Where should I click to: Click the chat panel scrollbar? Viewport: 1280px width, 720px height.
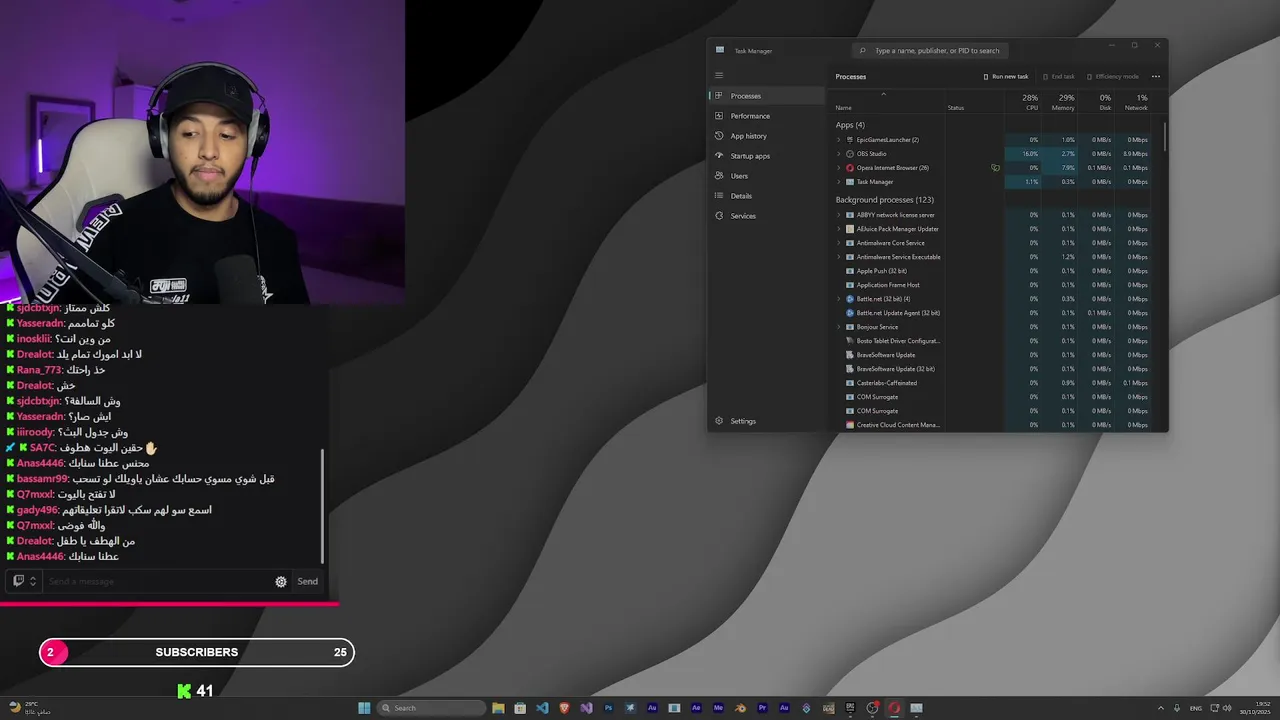322,506
